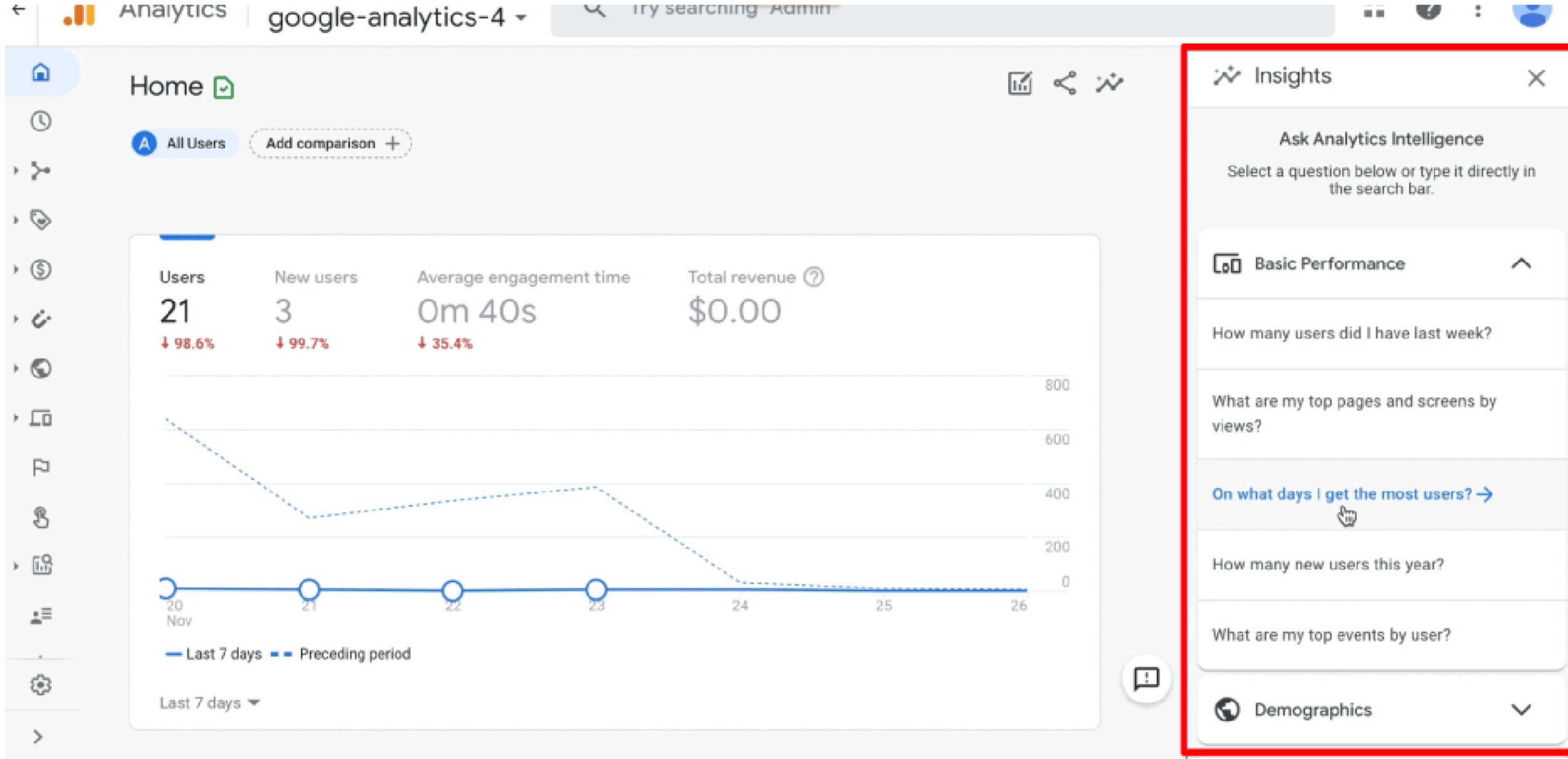Select the New users metric tab
This screenshot has height=759, width=1568.
point(315,310)
